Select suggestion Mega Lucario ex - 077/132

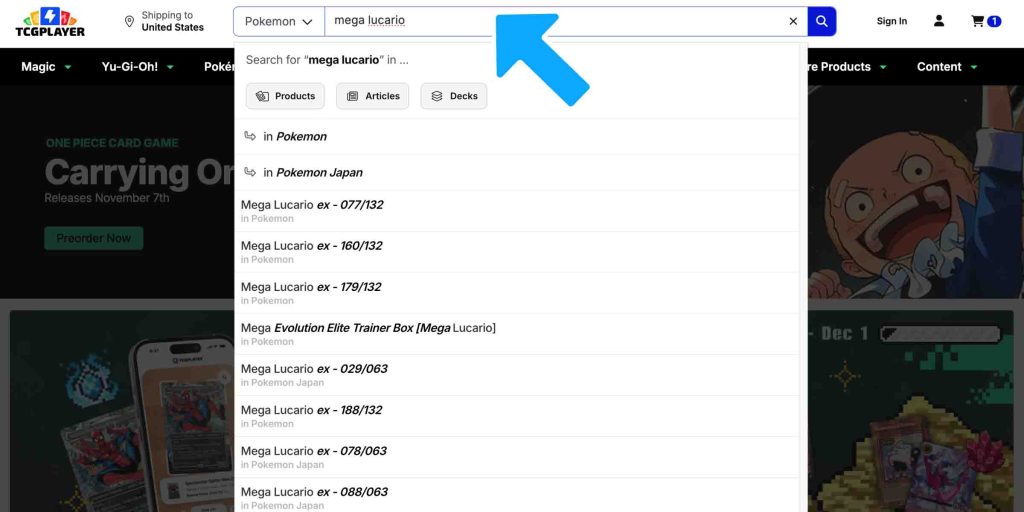(312, 205)
